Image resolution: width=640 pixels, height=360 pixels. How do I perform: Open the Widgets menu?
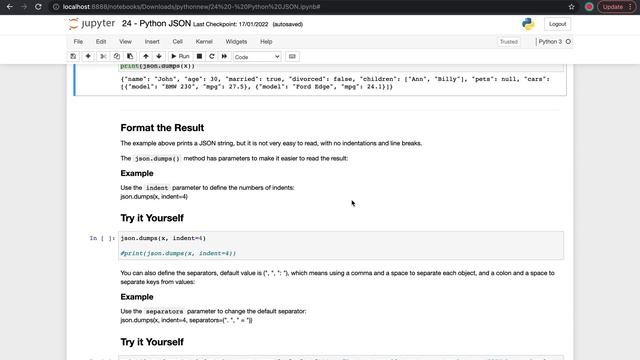236,42
